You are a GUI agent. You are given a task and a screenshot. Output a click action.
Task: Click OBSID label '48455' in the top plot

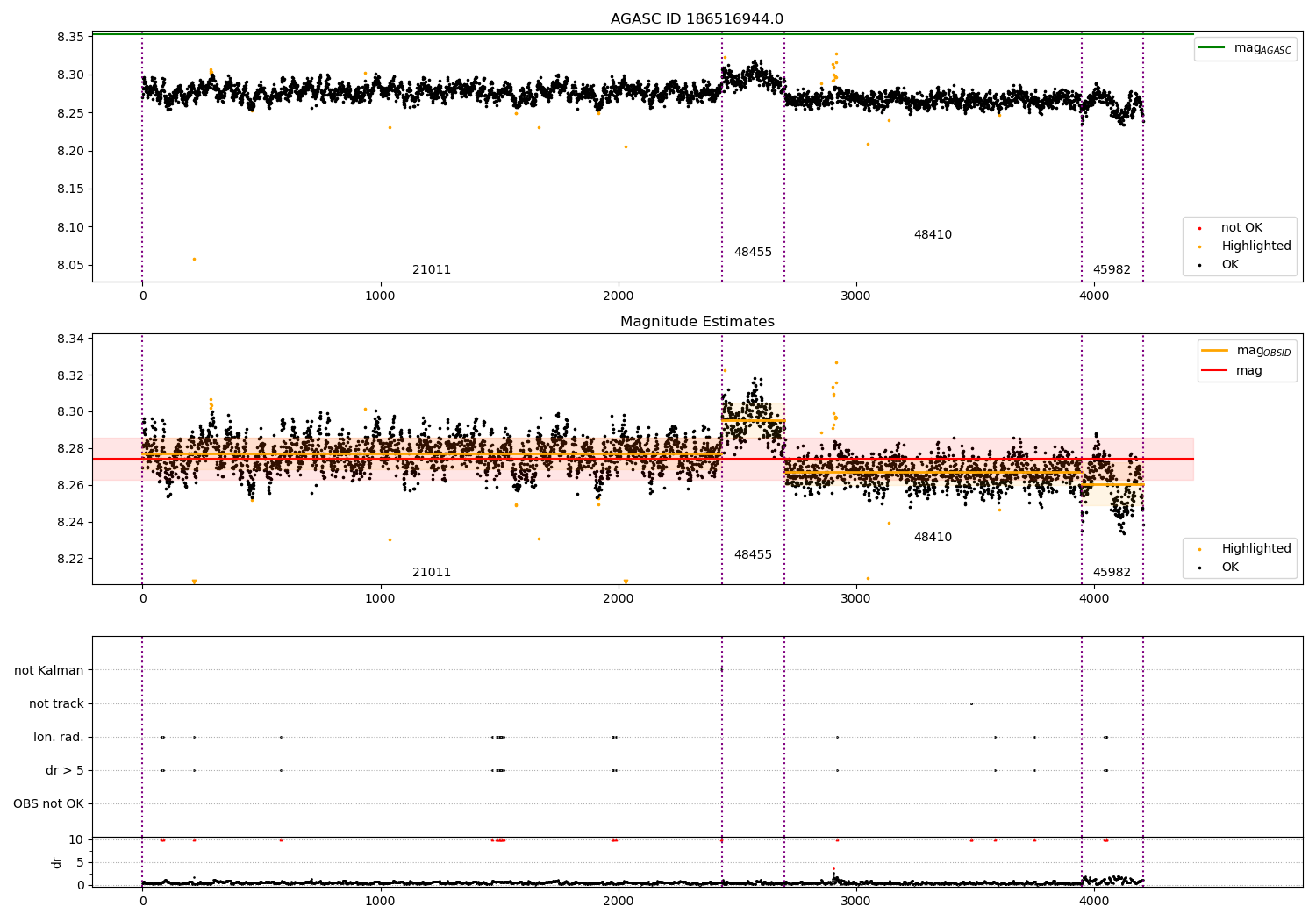[753, 253]
